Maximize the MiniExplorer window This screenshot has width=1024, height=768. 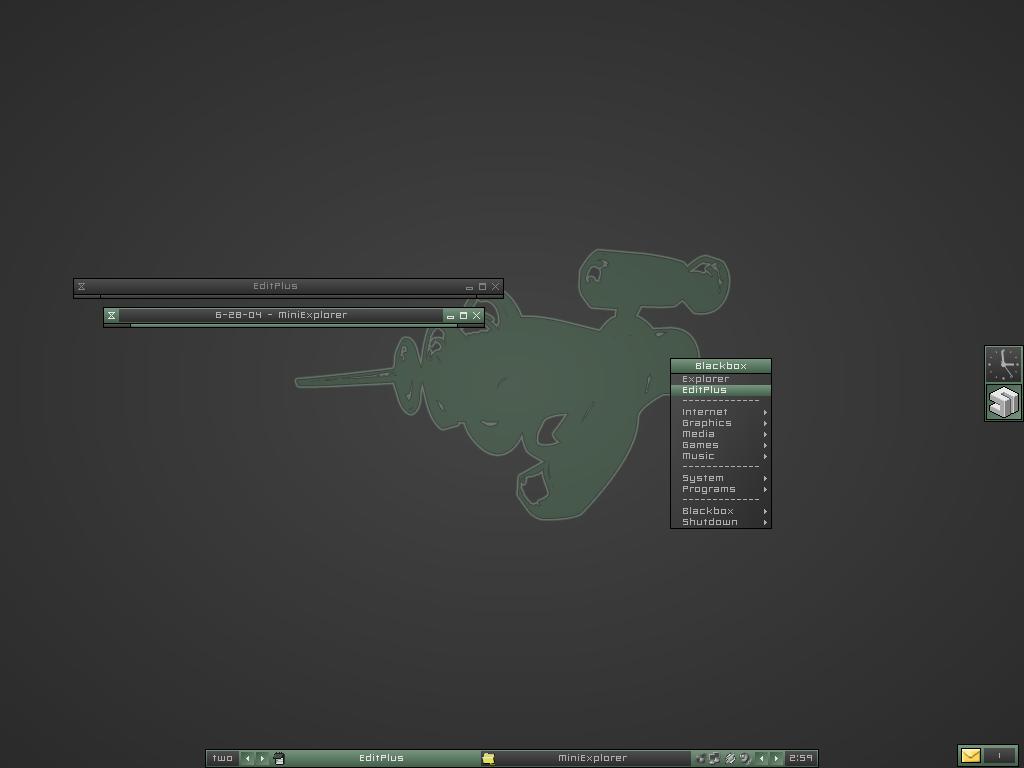pyautogui.click(x=464, y=315)
